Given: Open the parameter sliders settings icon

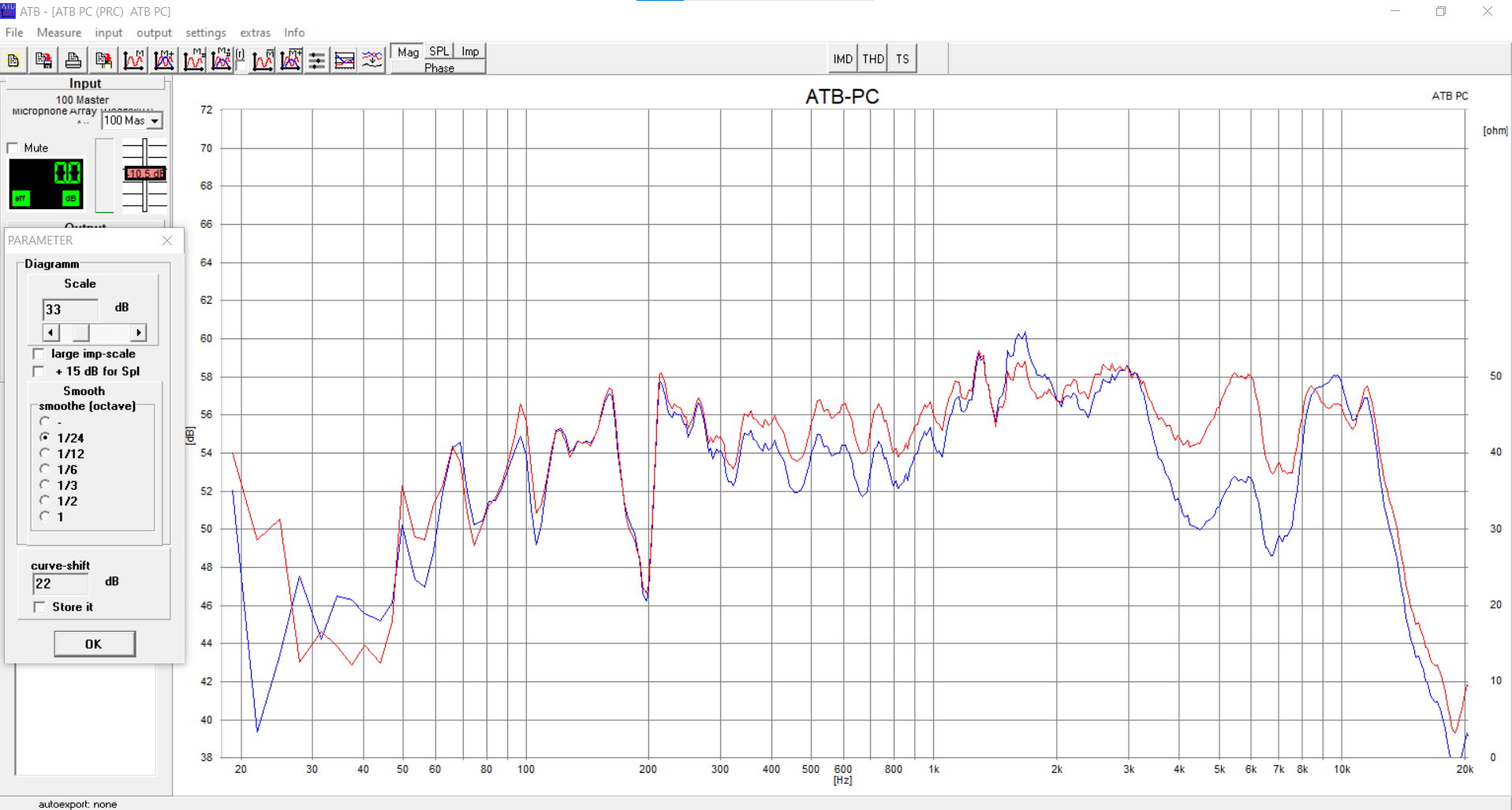Looking at the screenshot, I should tap(316, 60).
